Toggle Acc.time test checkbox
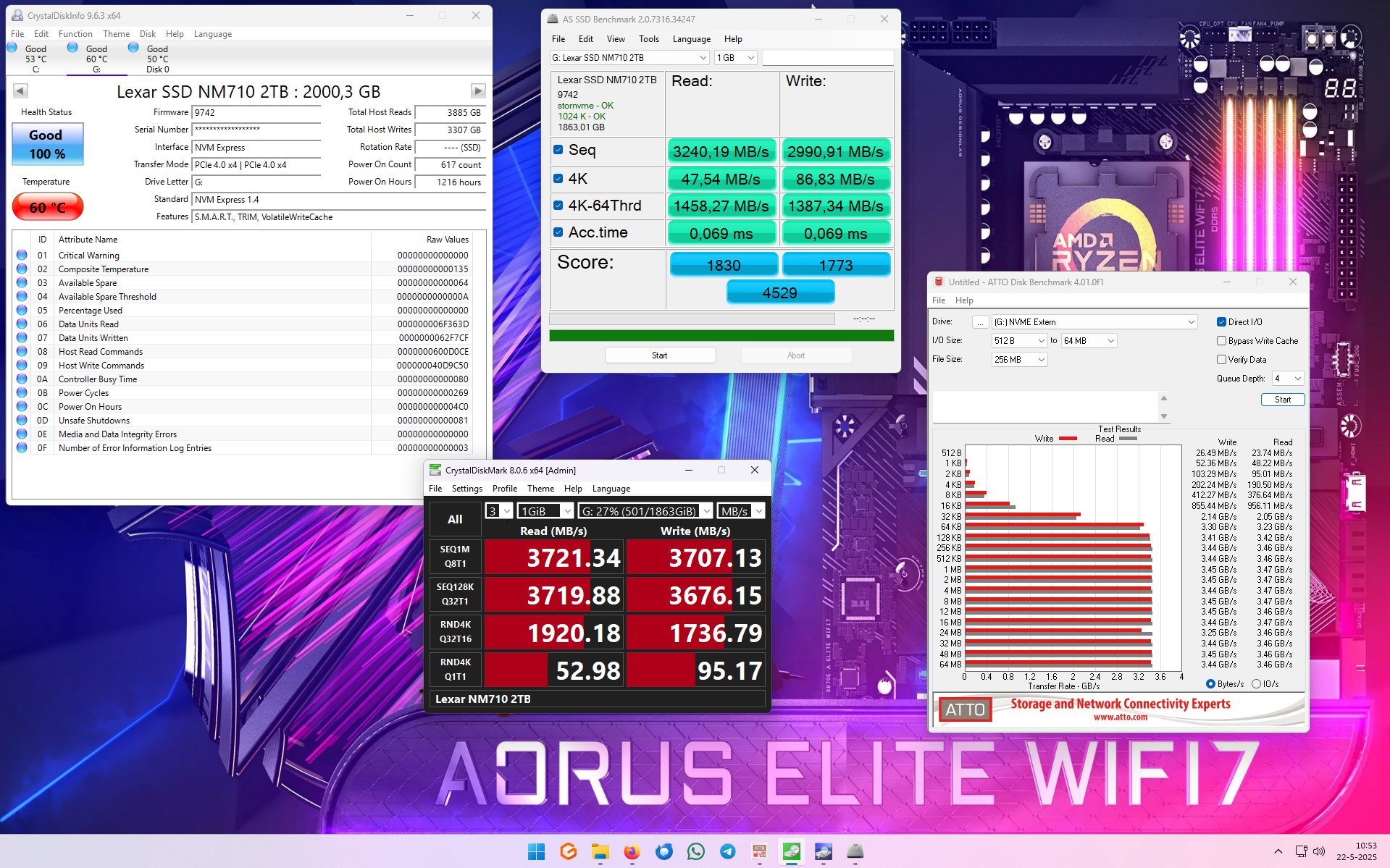The width and height of the screenshot is (1390, 868). coord(558,232)
